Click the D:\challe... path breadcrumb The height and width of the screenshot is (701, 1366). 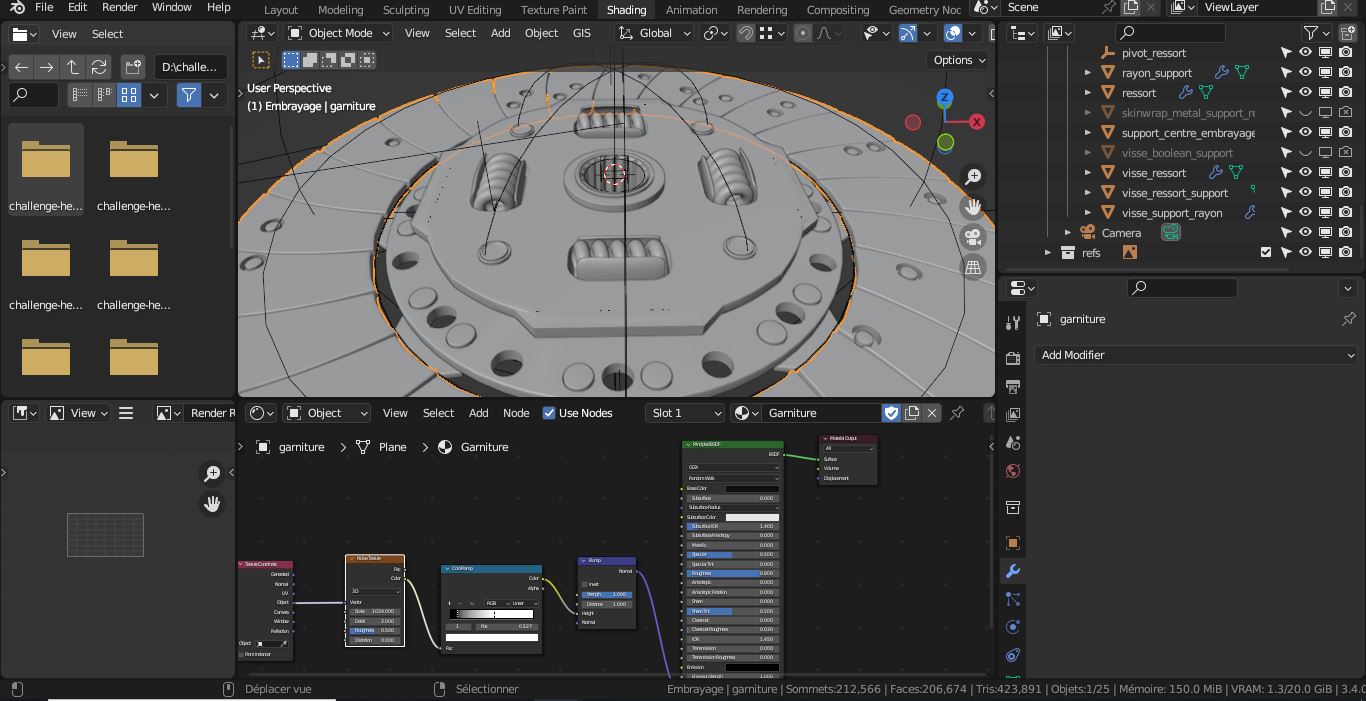click(x=190, y=66)
